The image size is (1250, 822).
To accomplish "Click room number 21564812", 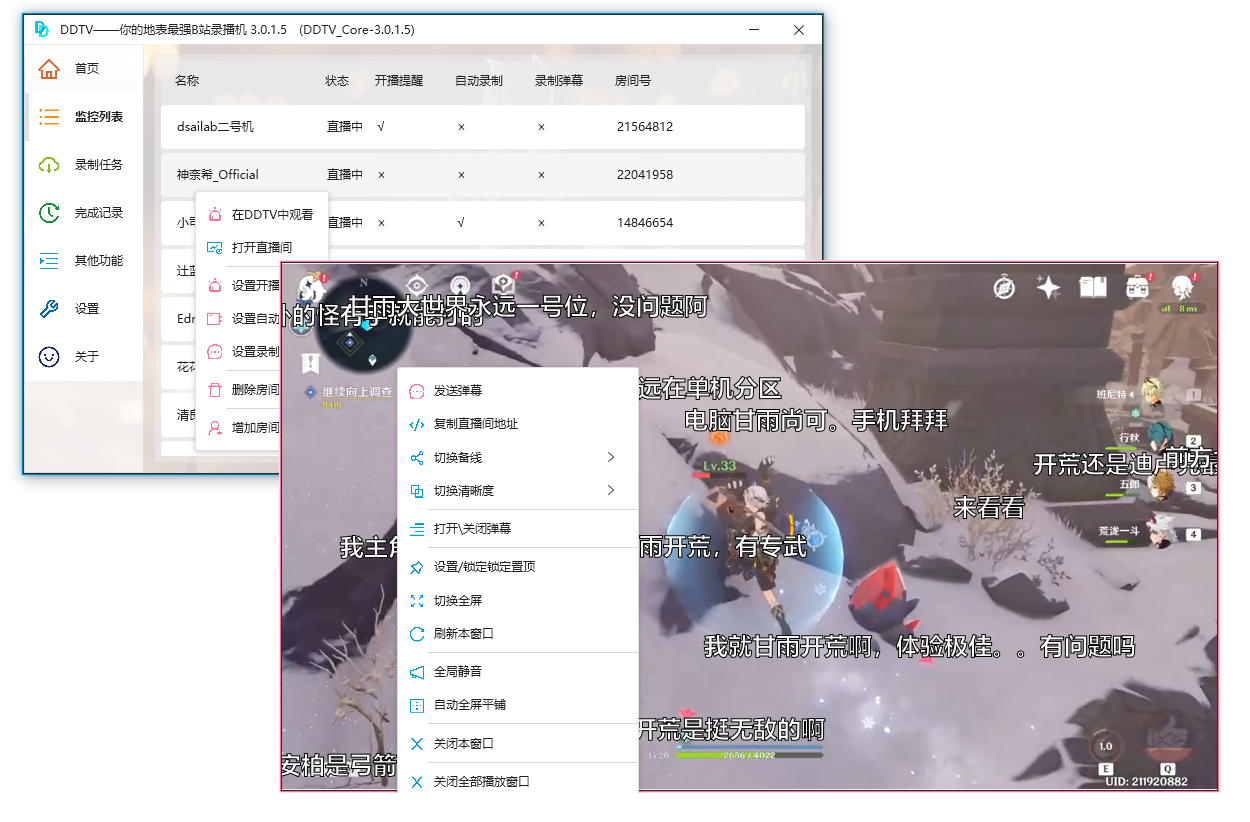I will pos(645,127).
